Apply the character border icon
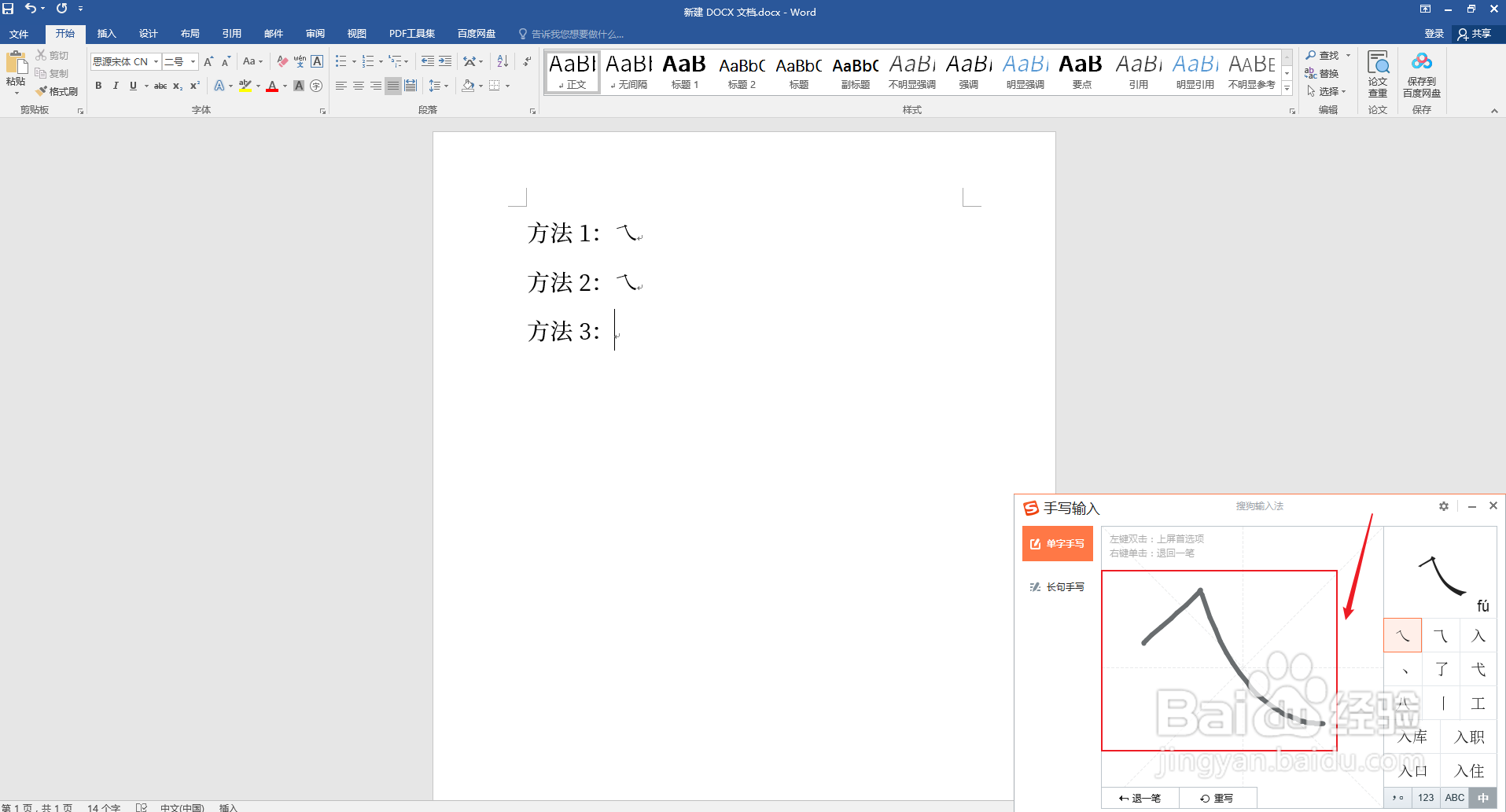This screenshot has height=812, width=1506. pos(317,61)
